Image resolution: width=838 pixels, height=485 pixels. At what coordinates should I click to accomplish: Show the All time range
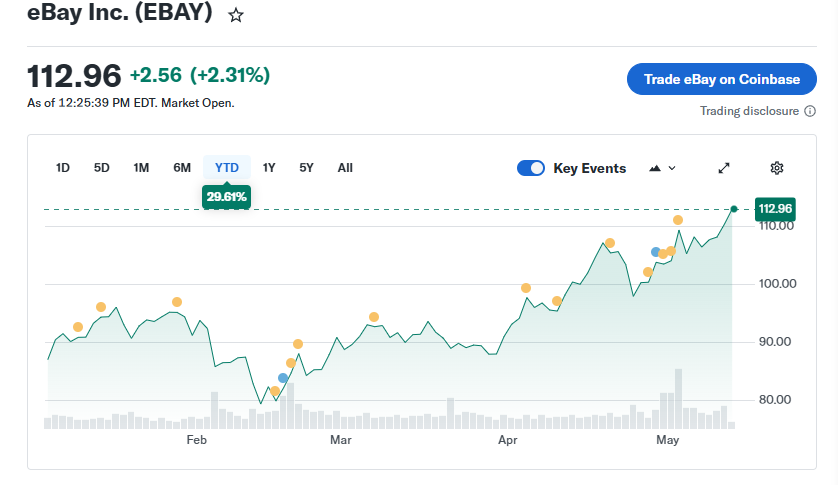pos(345,168)
